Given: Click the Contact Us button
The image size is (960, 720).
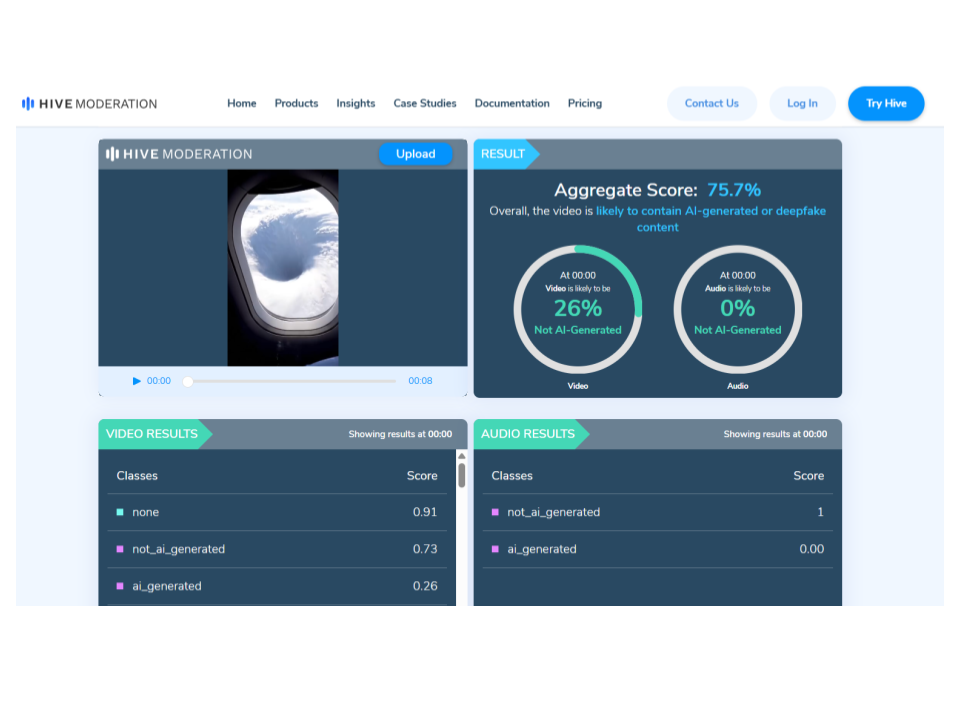Looking at the screenshot, I should pyautogui.click(x=711, y=103).
